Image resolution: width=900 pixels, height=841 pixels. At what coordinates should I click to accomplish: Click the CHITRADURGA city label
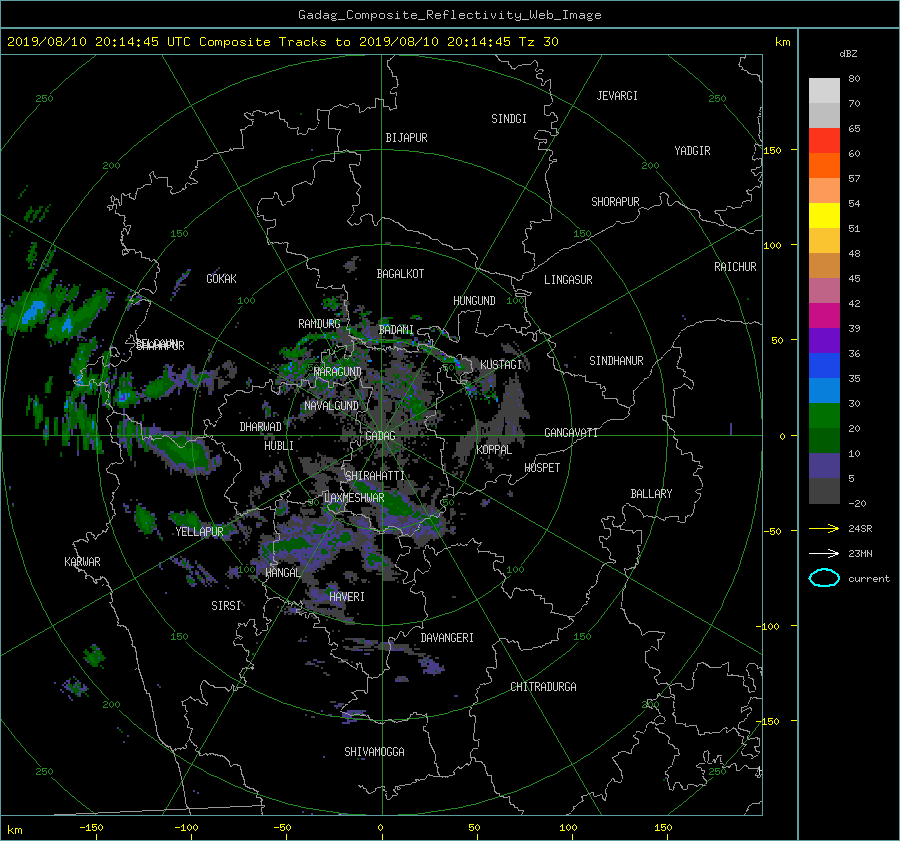(x=543, y=687)
